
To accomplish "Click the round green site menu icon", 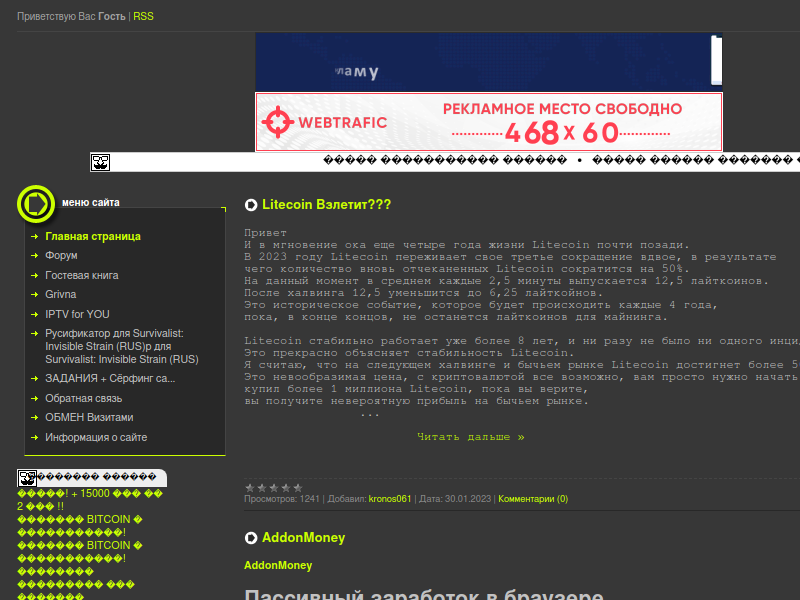I will 36,204.
